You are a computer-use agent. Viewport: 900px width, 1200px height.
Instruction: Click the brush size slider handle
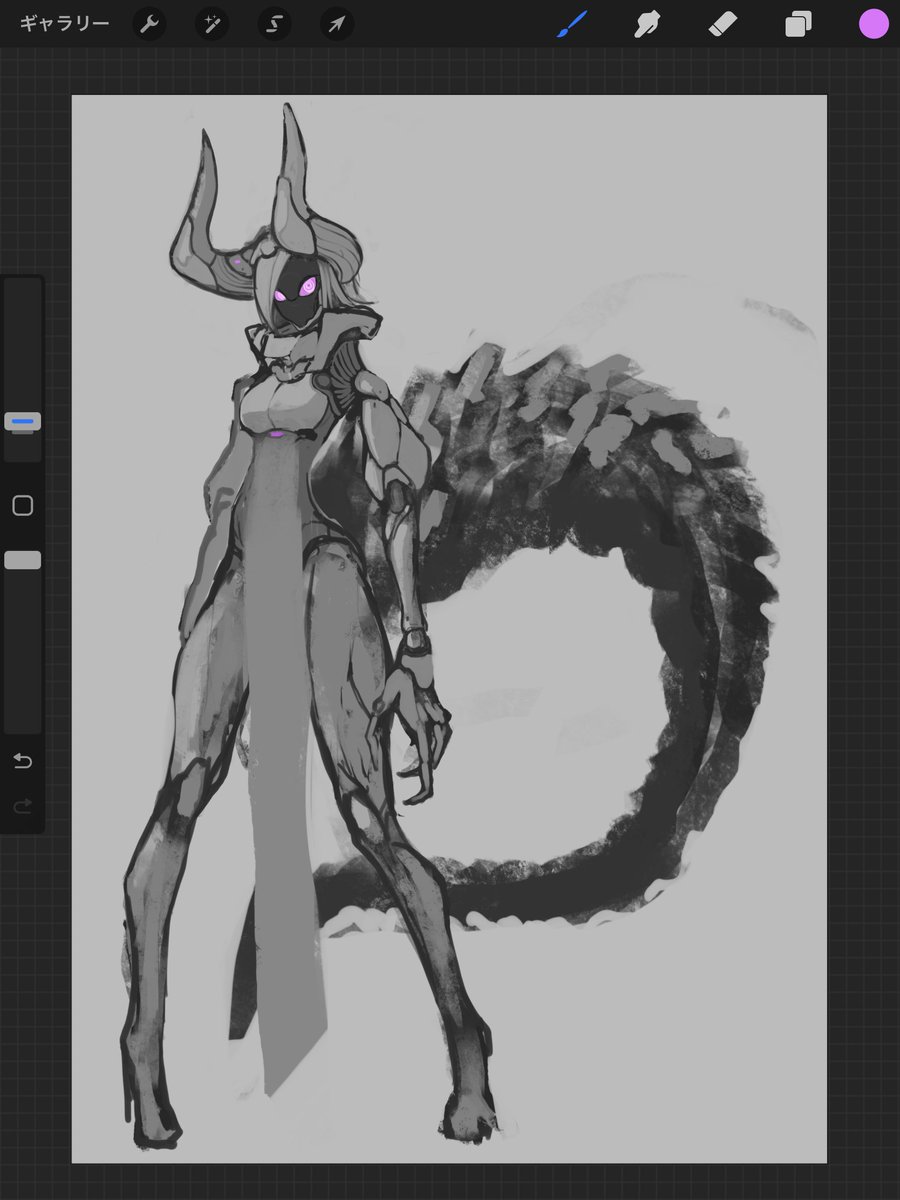(23, 422)
